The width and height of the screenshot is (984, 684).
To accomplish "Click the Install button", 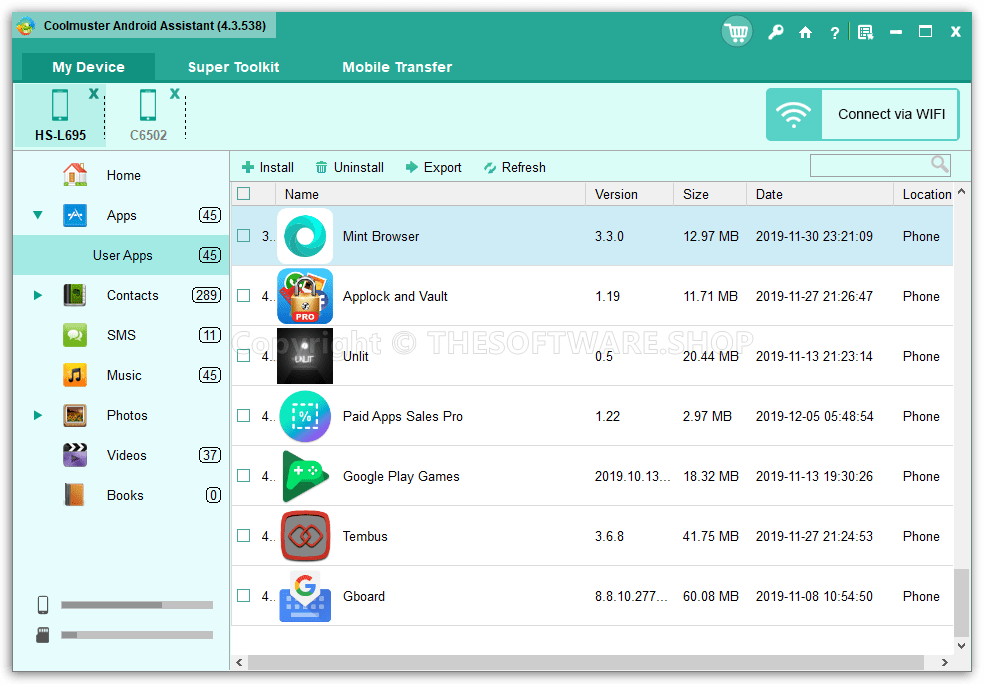I will (x=268, y=168).
